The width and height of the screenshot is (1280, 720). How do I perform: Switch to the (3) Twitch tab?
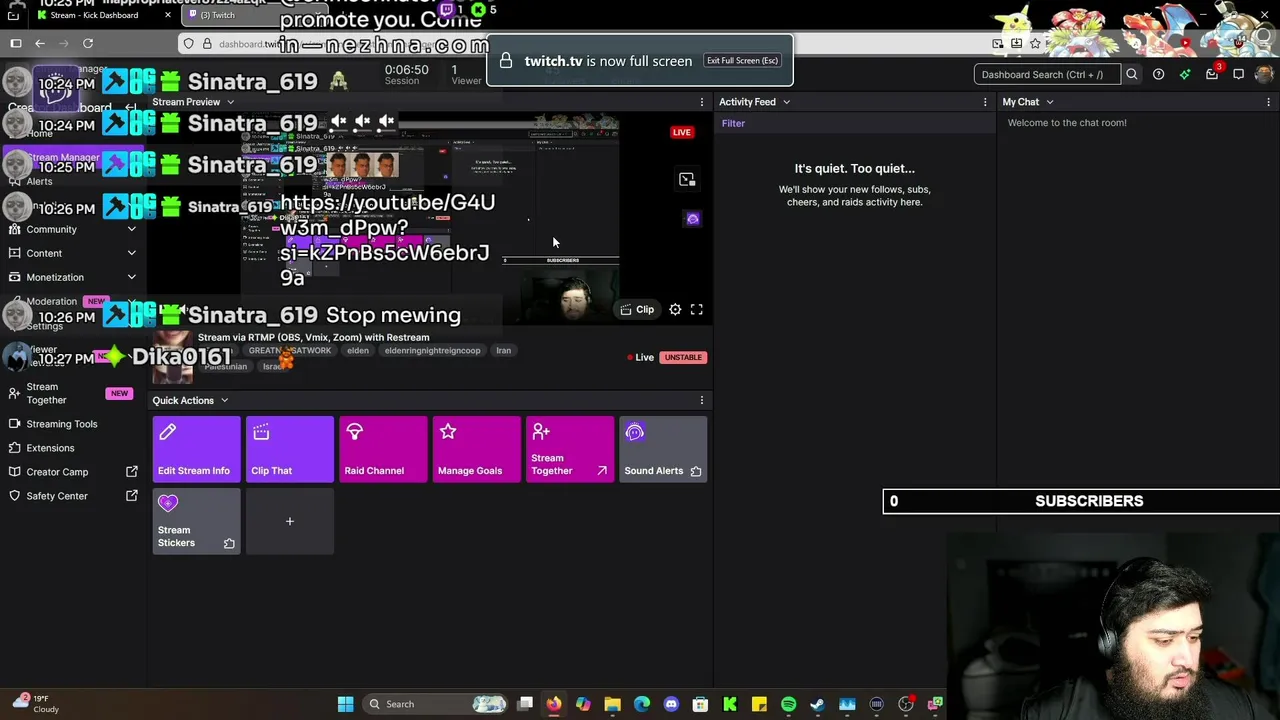pos(217,15)
